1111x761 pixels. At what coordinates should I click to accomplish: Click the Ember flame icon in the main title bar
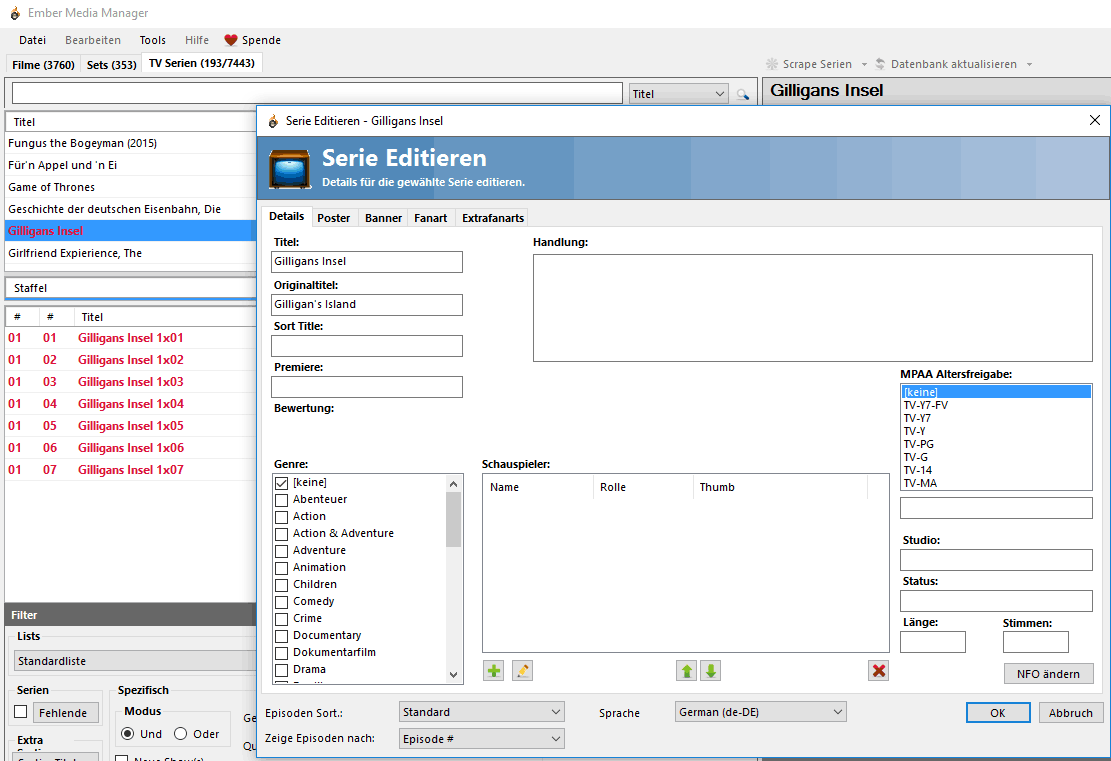15,13
